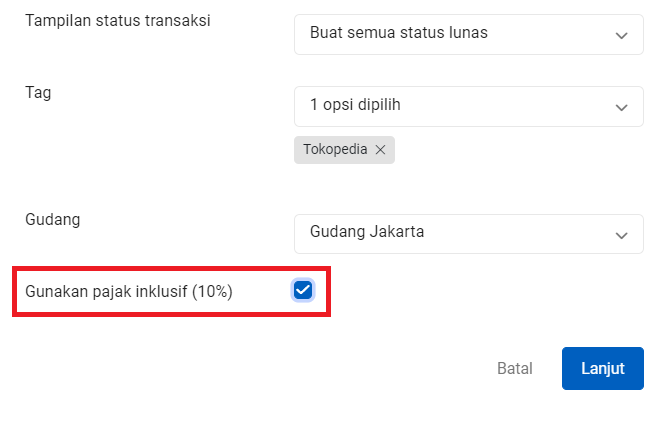Remove the Tokopedia tag with its X
Image resolution: width=663 pixels, height=421 pixels.
point(380,150)
